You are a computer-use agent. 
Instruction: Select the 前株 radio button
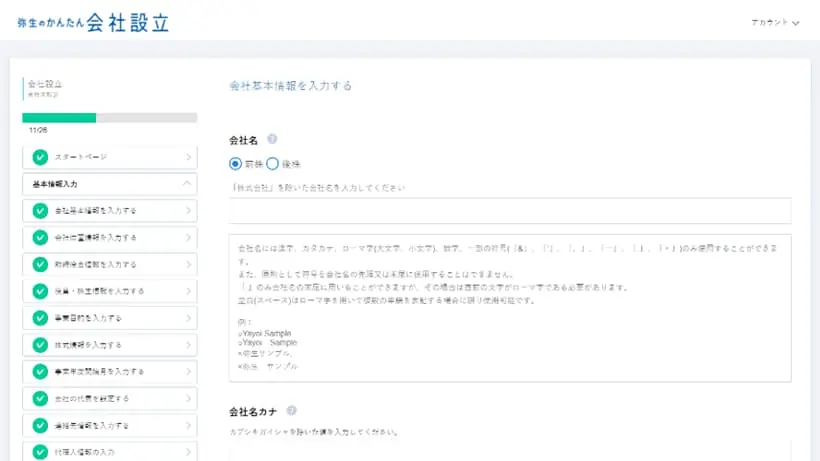[x=236, y=164]
